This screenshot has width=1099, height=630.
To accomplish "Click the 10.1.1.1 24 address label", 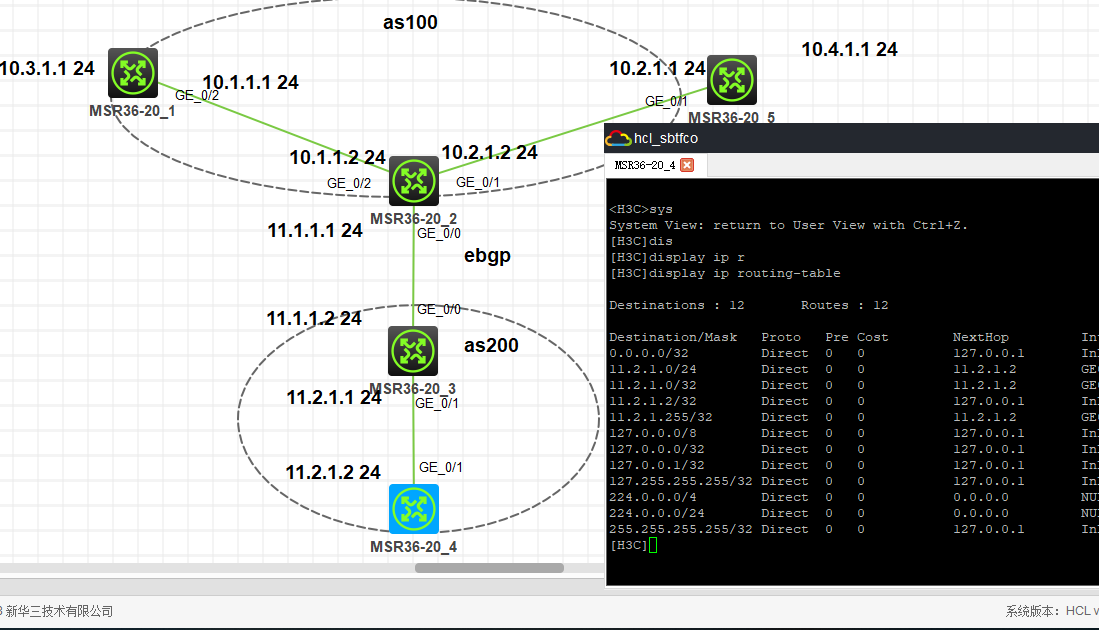I will point(250,83).
